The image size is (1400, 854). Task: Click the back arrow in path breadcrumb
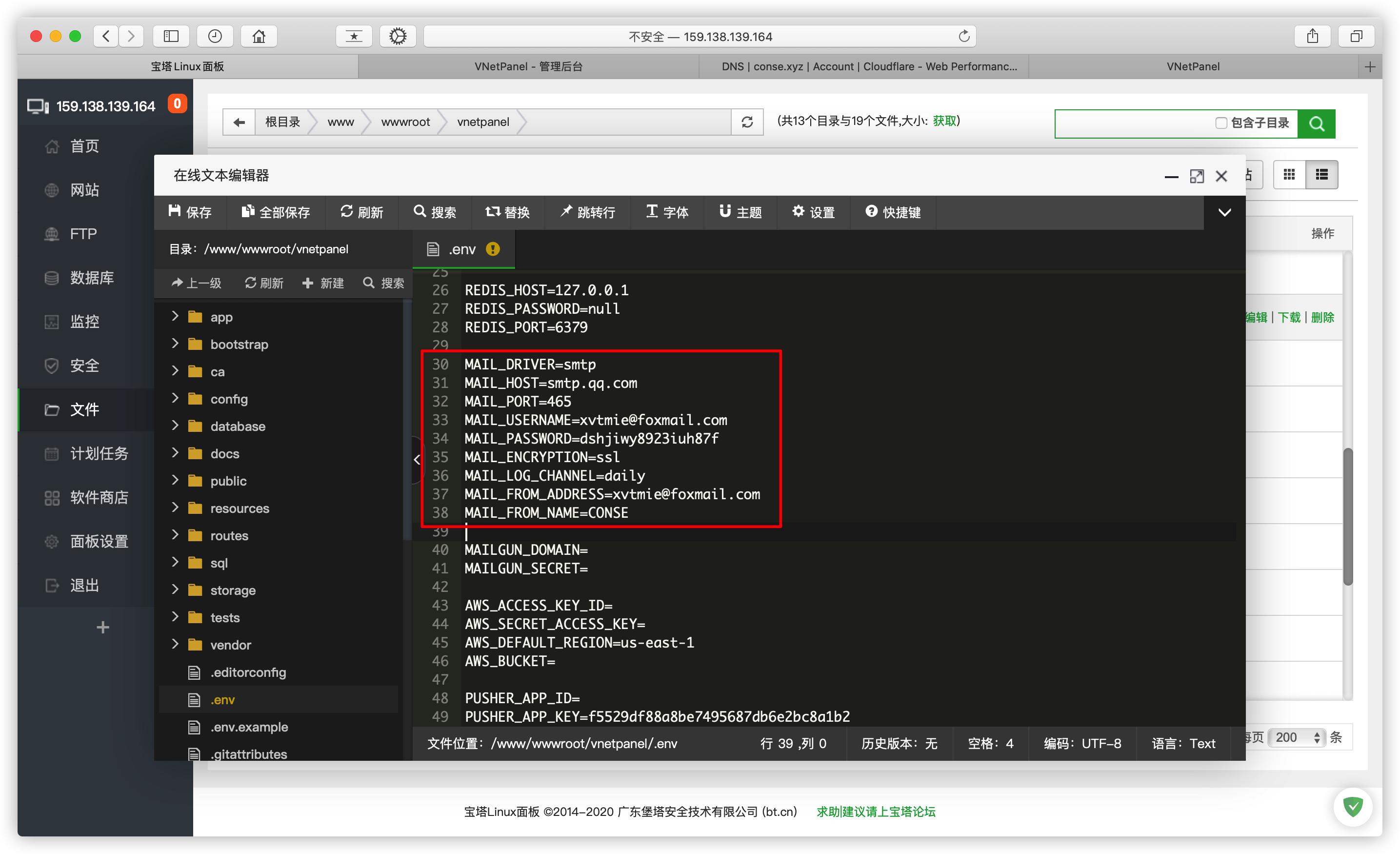[x=239, y=122]
